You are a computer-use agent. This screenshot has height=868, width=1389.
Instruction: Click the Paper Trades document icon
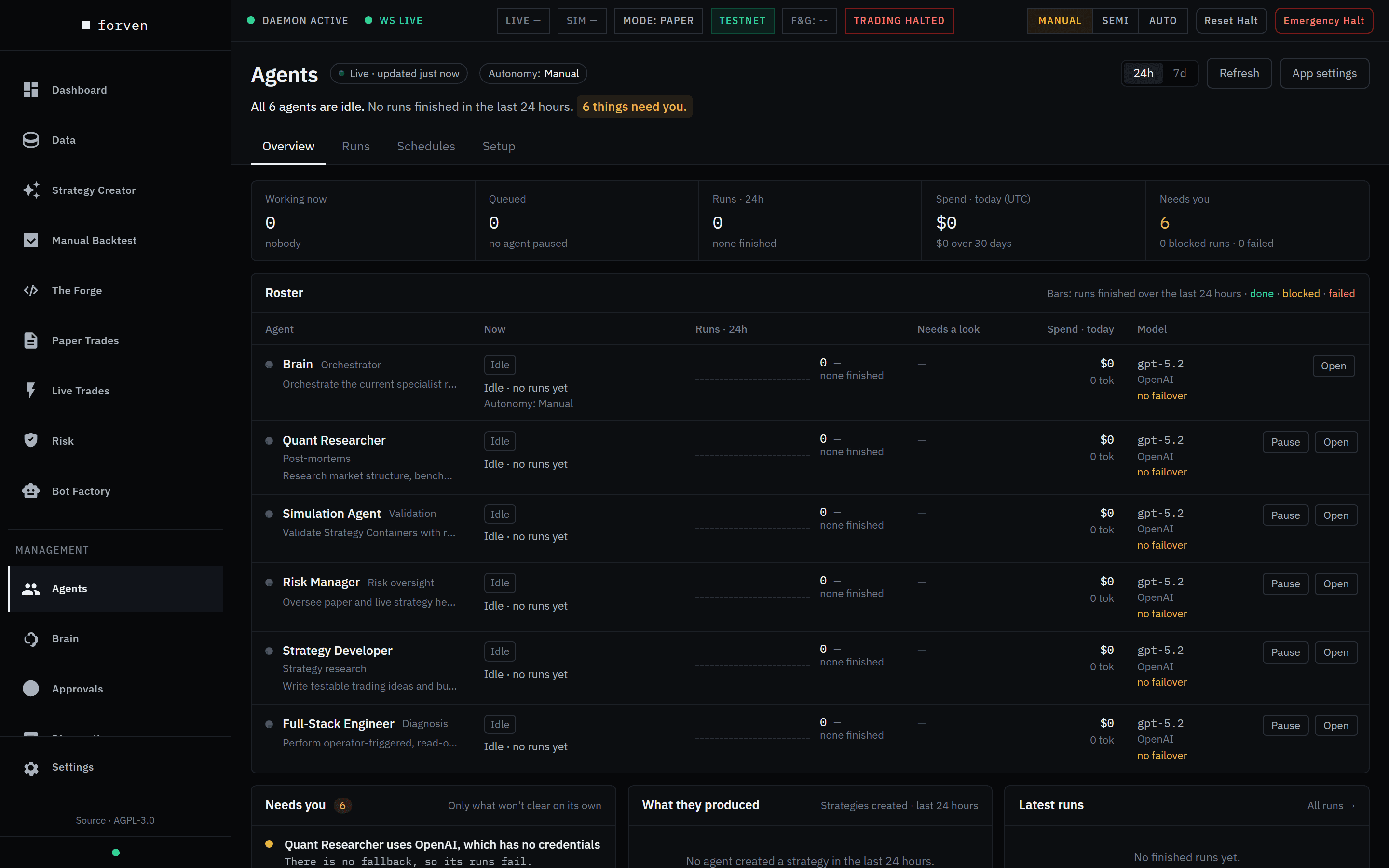click(x=31, y=340)
